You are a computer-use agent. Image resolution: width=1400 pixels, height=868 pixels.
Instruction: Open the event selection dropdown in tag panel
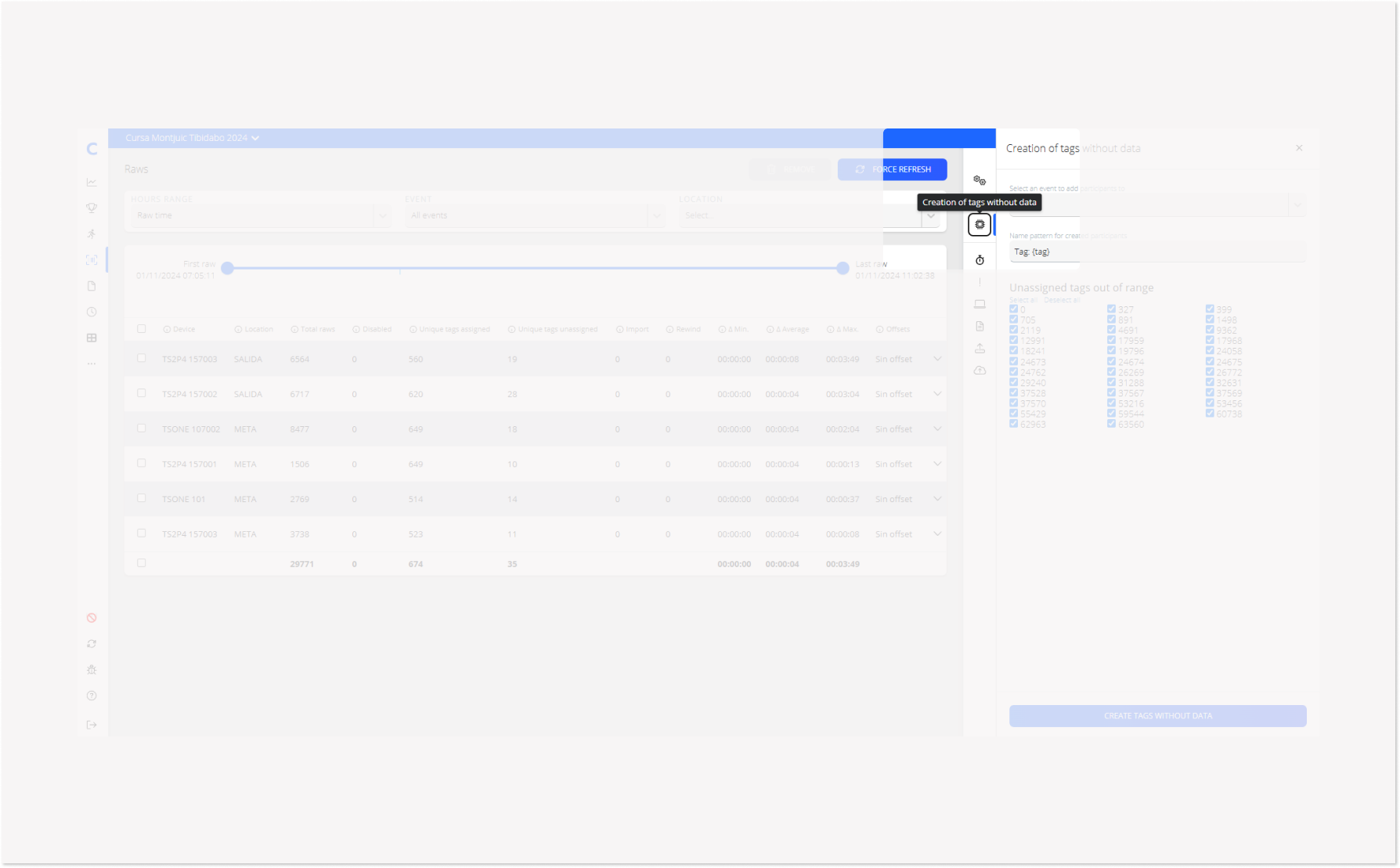(1157, 205)
